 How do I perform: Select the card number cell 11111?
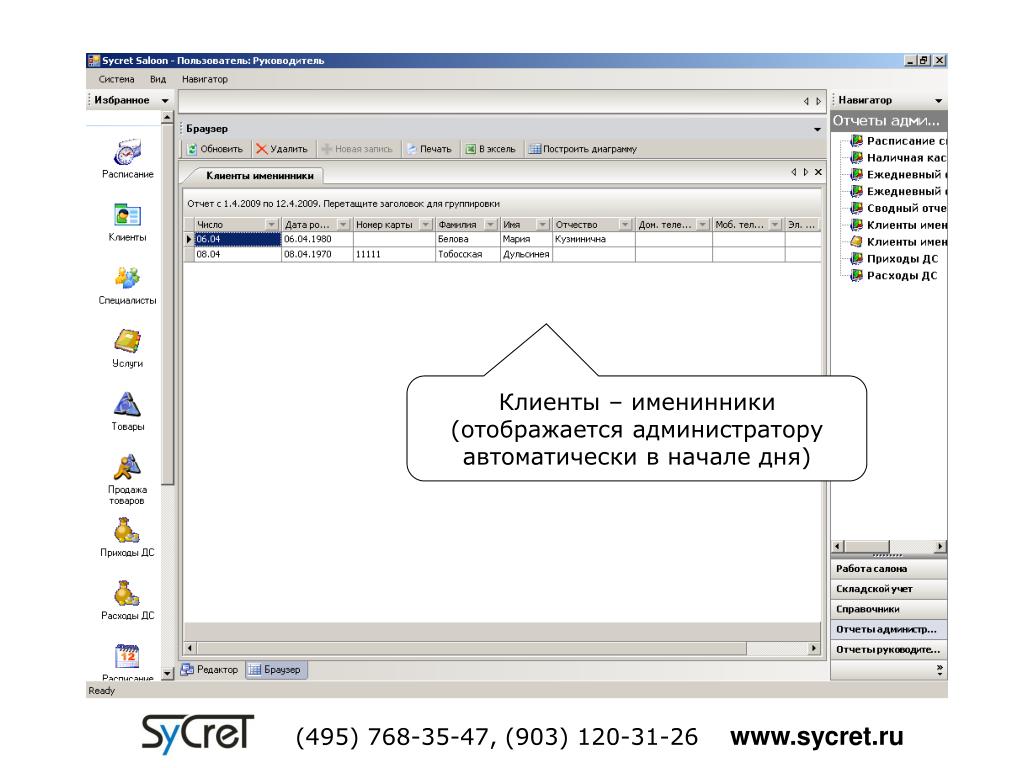tap(394, 254)
